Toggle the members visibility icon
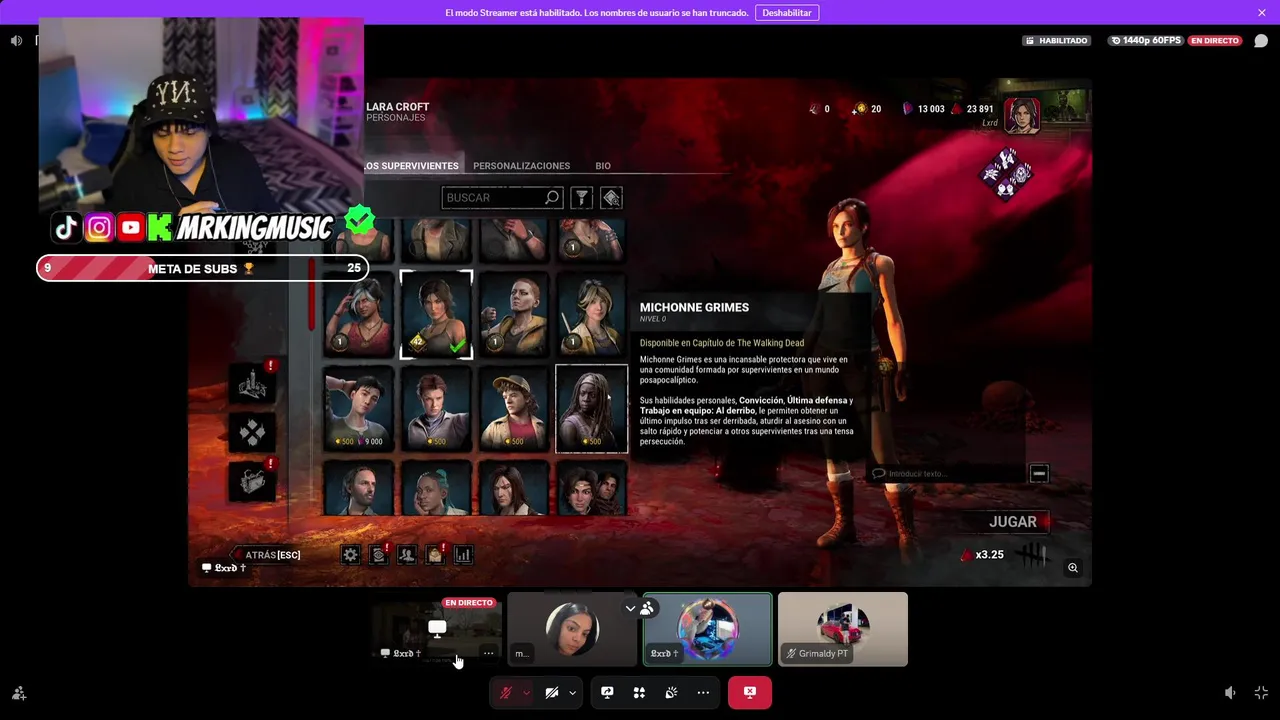 click(x=647, y=608)
